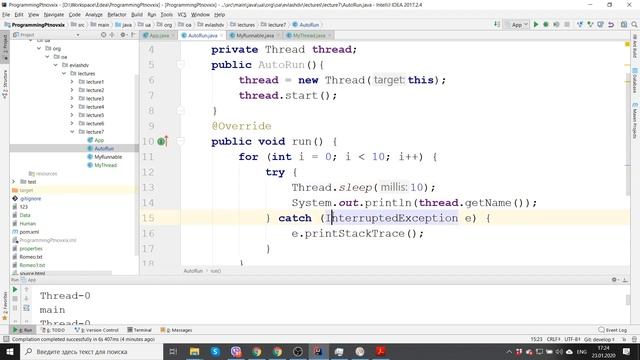640x360 pixels.
Task: Open Acrobat Reader from the taskbar
Action: click(380, 351)
